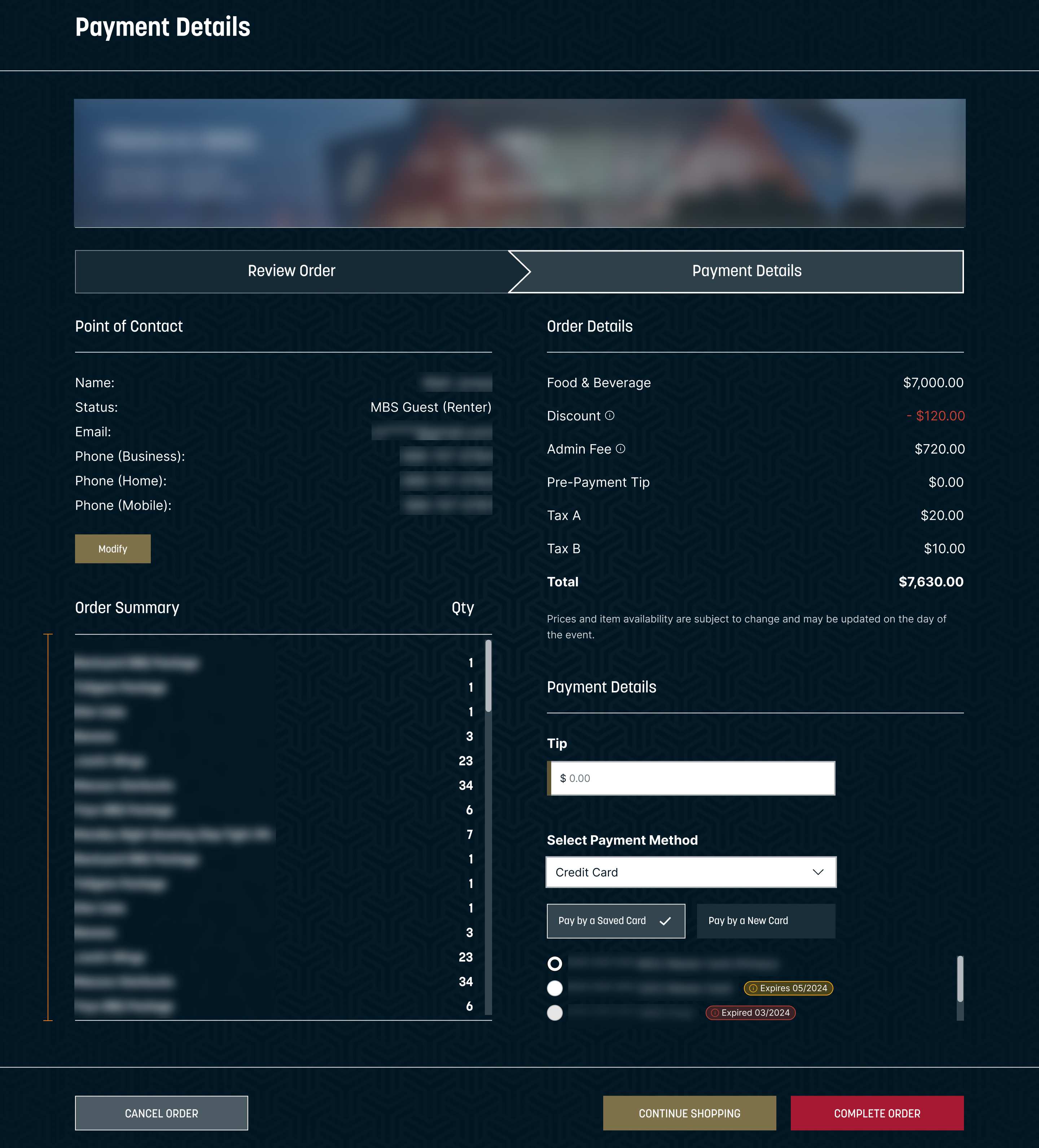
Task: Switch to Pay by a New Card
Action: (766, 921)
